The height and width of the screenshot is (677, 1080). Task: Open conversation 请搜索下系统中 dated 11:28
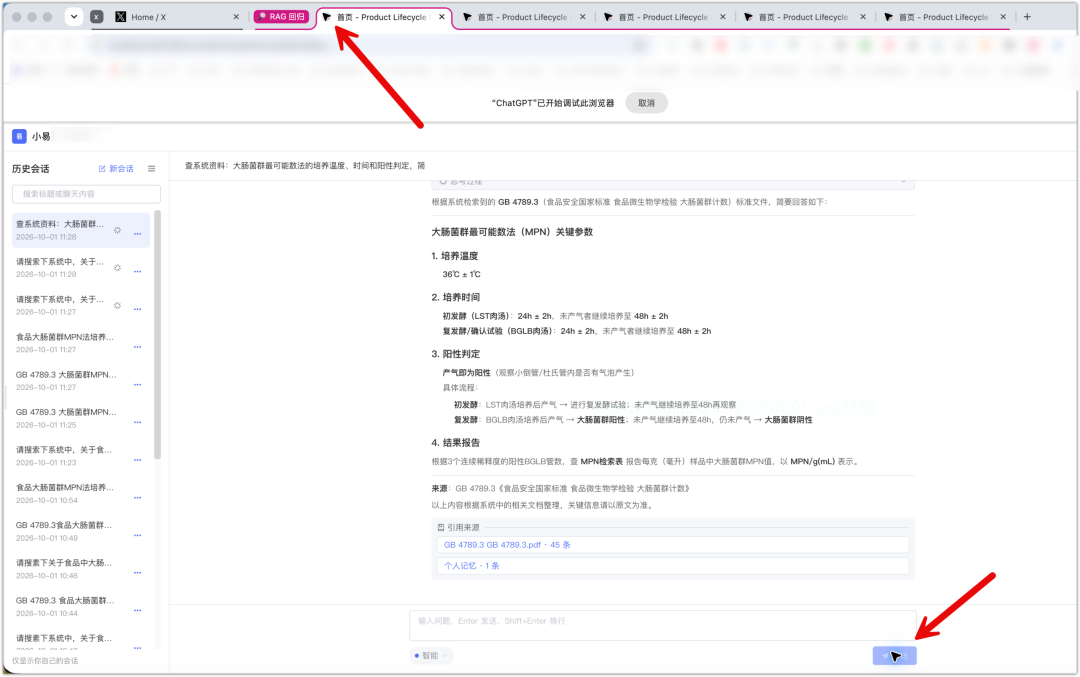(81, 268)
